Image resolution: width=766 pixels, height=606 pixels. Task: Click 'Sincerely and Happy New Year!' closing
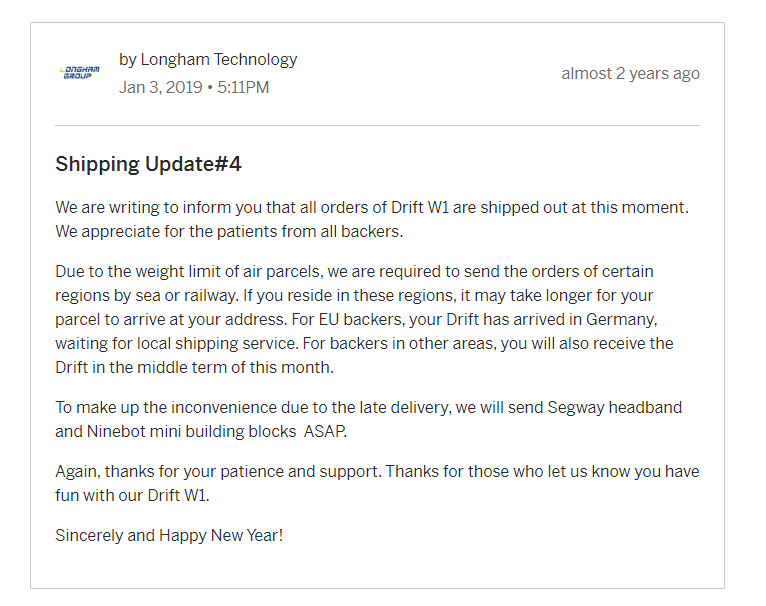pyautogui.click(x=169, y=536)
